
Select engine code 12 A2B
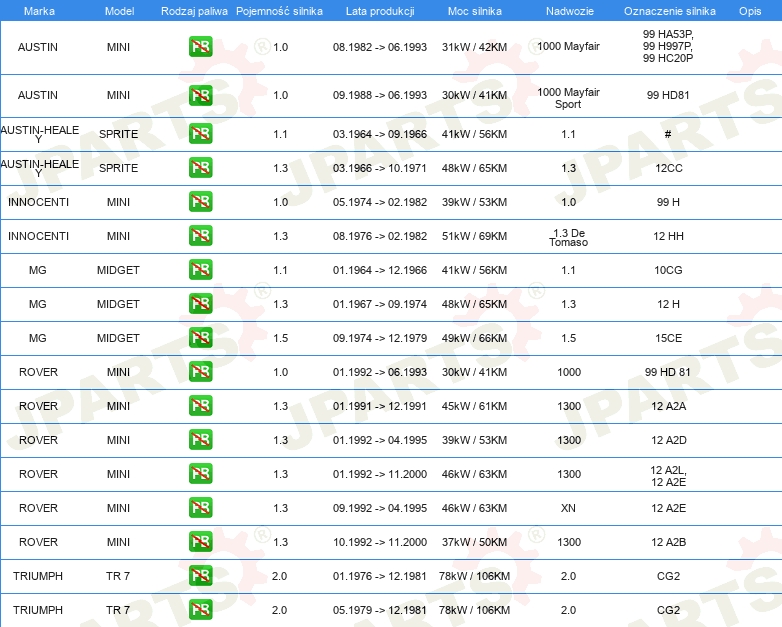tap(669, 542)
